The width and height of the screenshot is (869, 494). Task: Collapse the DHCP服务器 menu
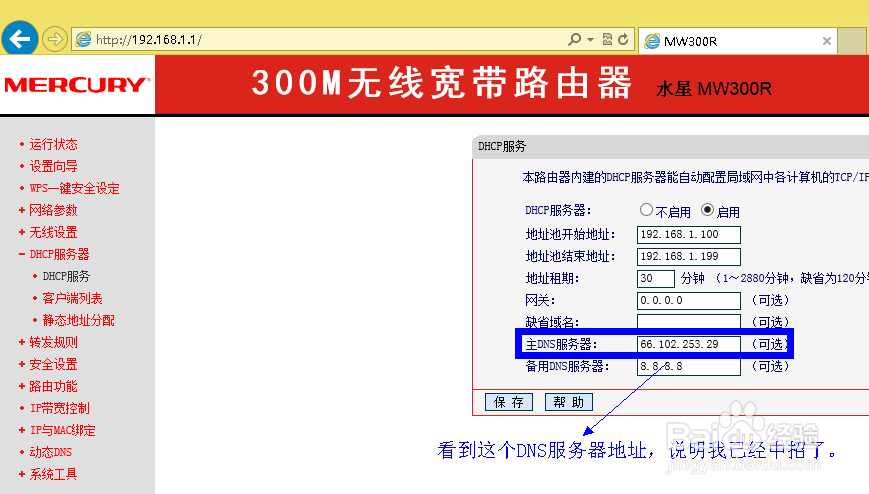tap(59, 254)
